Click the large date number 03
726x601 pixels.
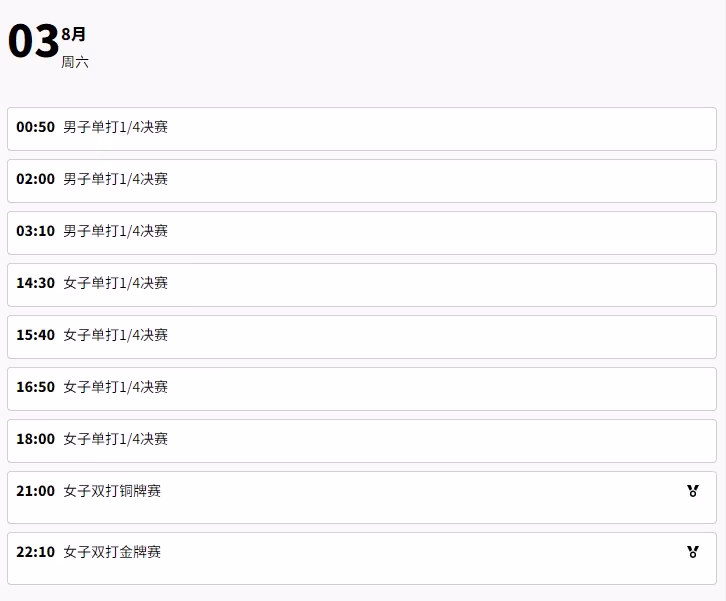[x=33, y=42]
